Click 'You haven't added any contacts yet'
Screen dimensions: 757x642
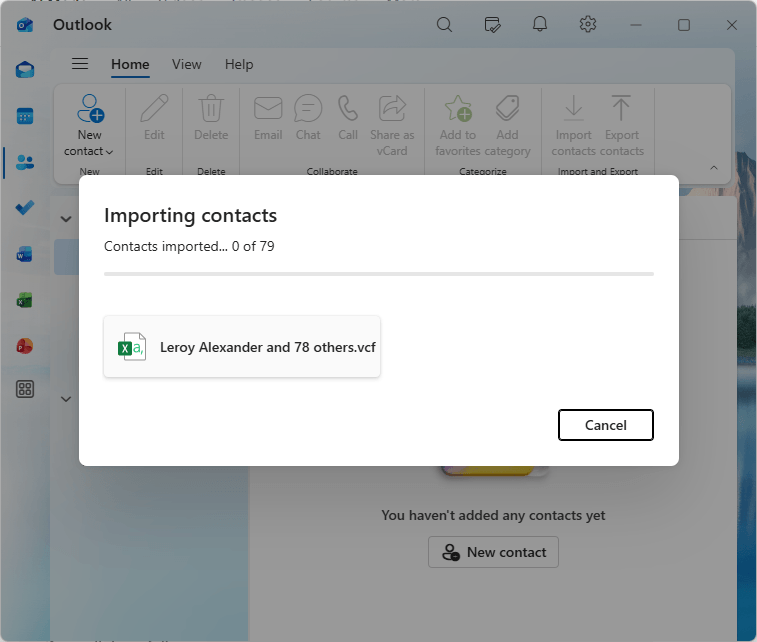[x=493, y=515]
